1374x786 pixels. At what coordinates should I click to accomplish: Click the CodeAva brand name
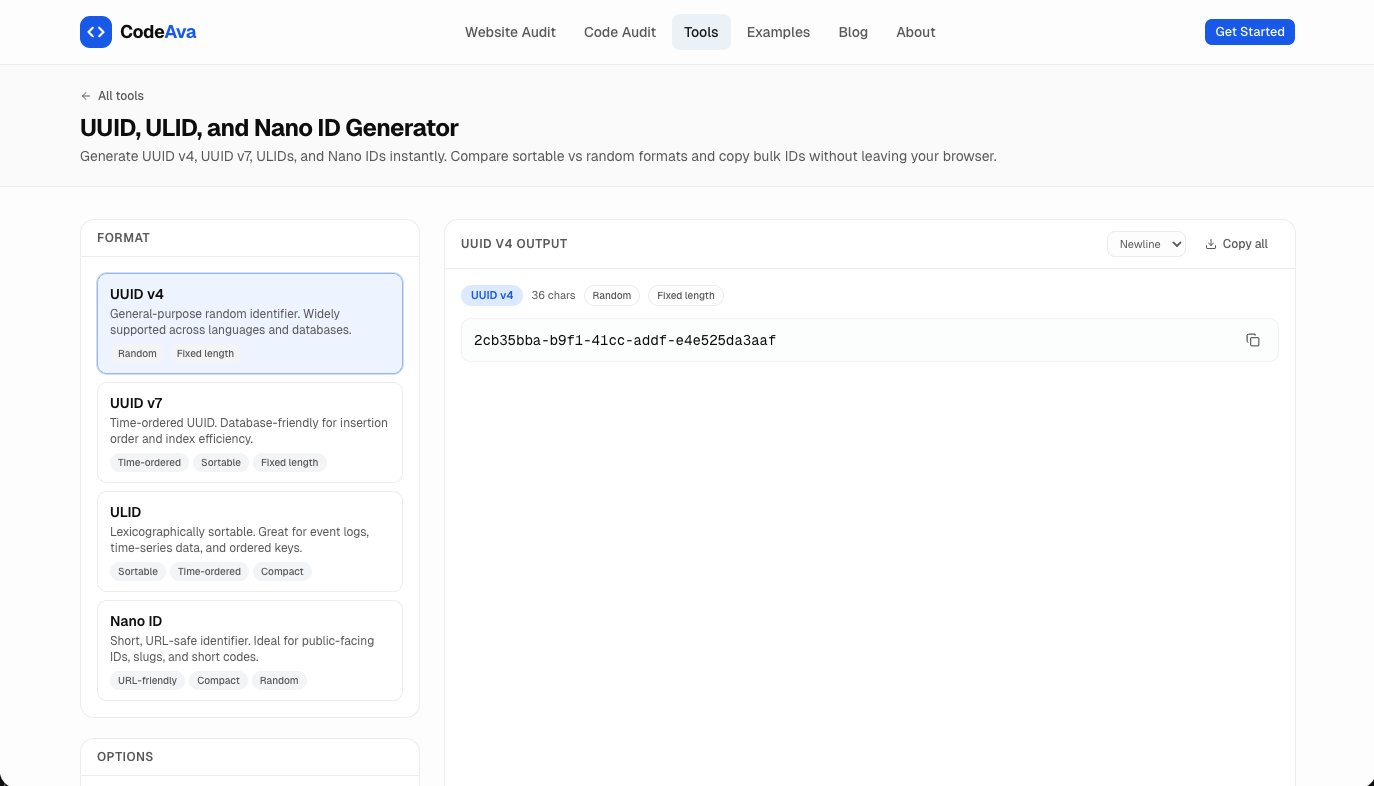click(158, 32)
